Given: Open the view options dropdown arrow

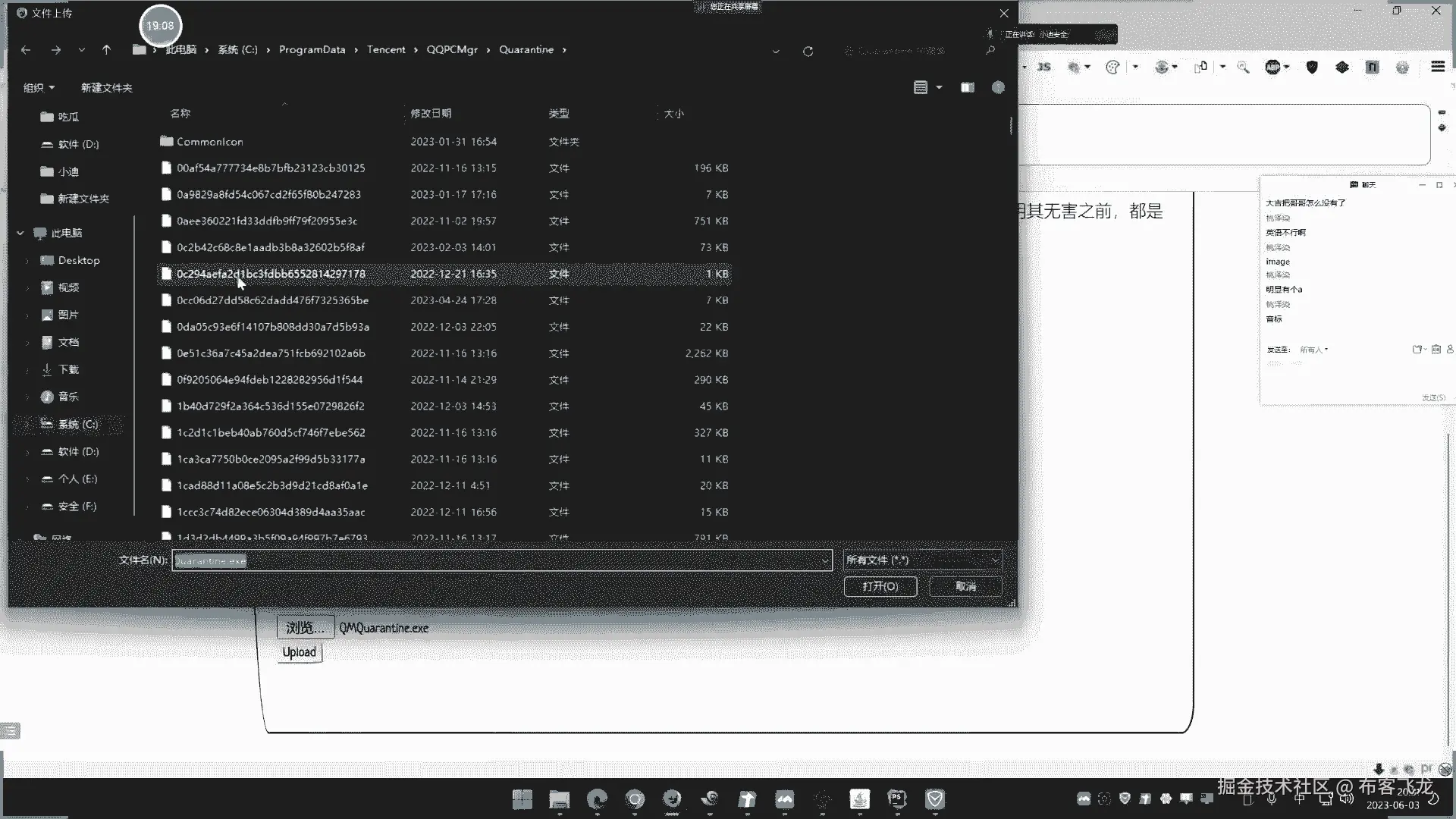Looking at the screenshot, I should [x=939, y=88].
